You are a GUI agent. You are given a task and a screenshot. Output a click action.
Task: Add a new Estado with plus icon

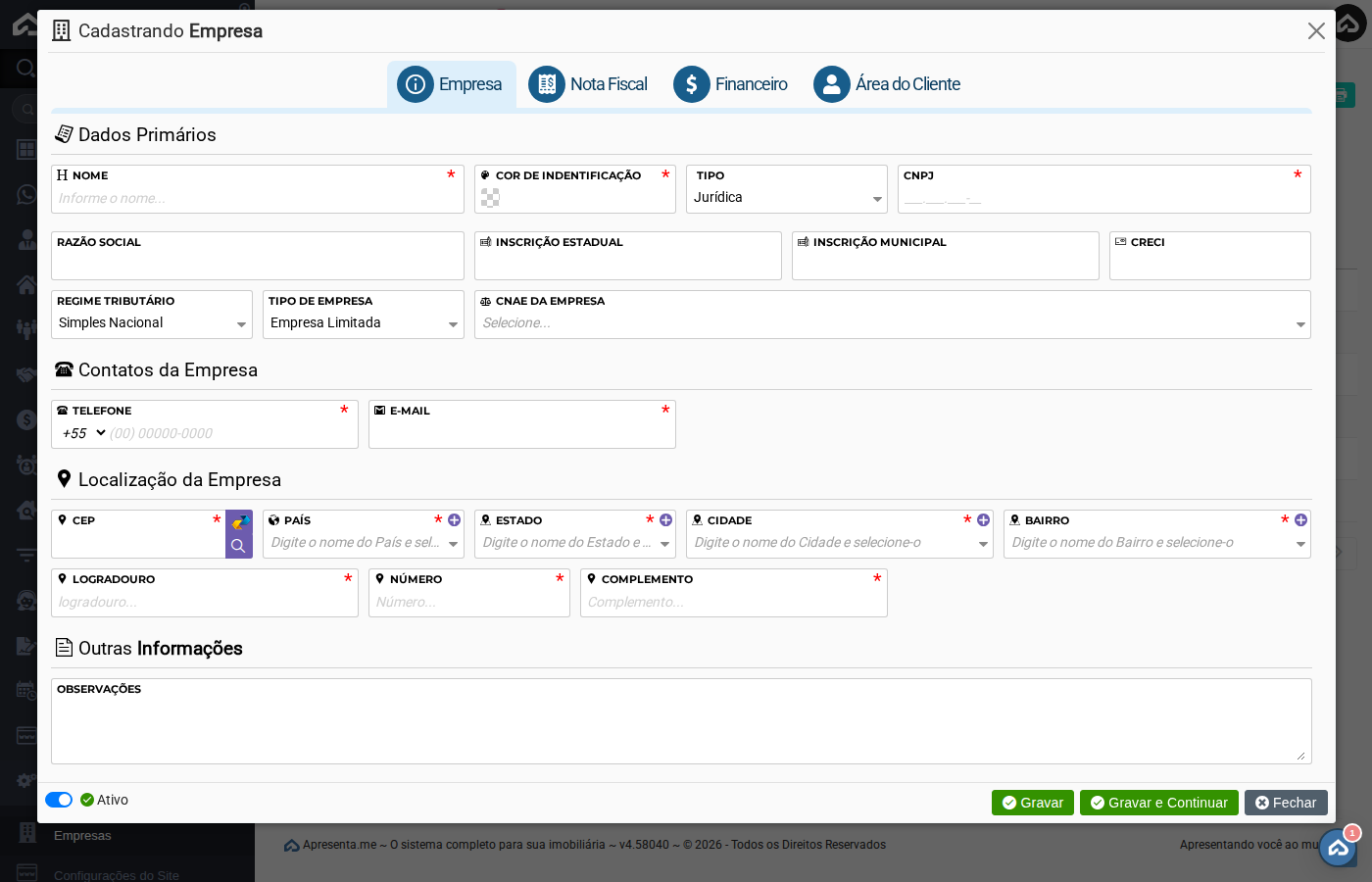(665, 520)
